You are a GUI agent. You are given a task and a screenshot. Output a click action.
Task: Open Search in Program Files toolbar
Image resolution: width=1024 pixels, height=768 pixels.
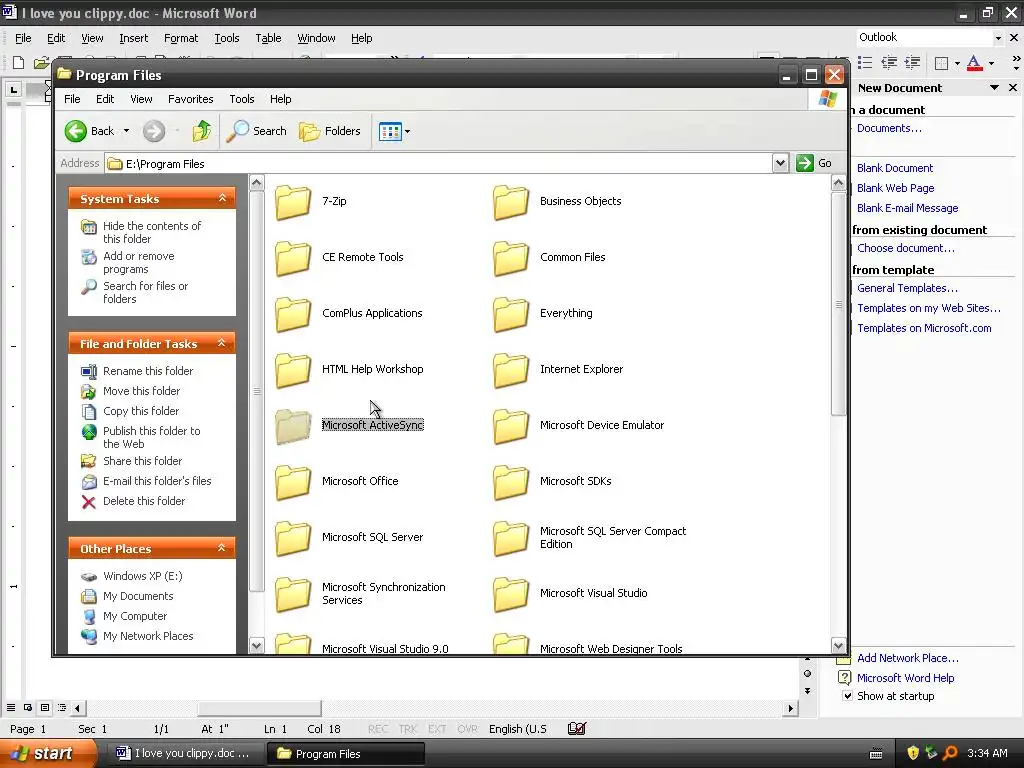[x=257, y=131]
